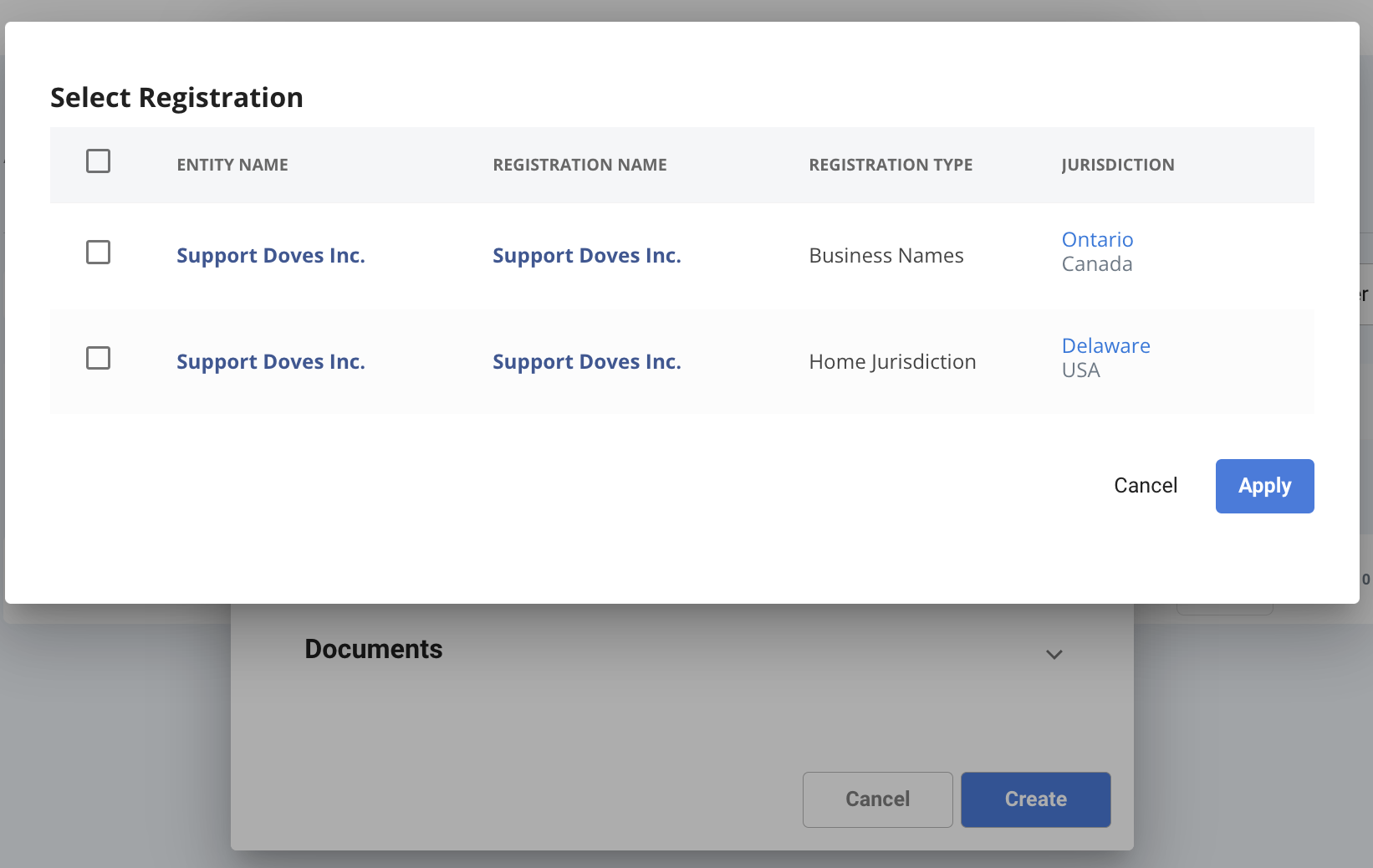This screenshot has width=1373, height=868.
Task: Click the Registration Type column header
Action: [x=891, y=166]
